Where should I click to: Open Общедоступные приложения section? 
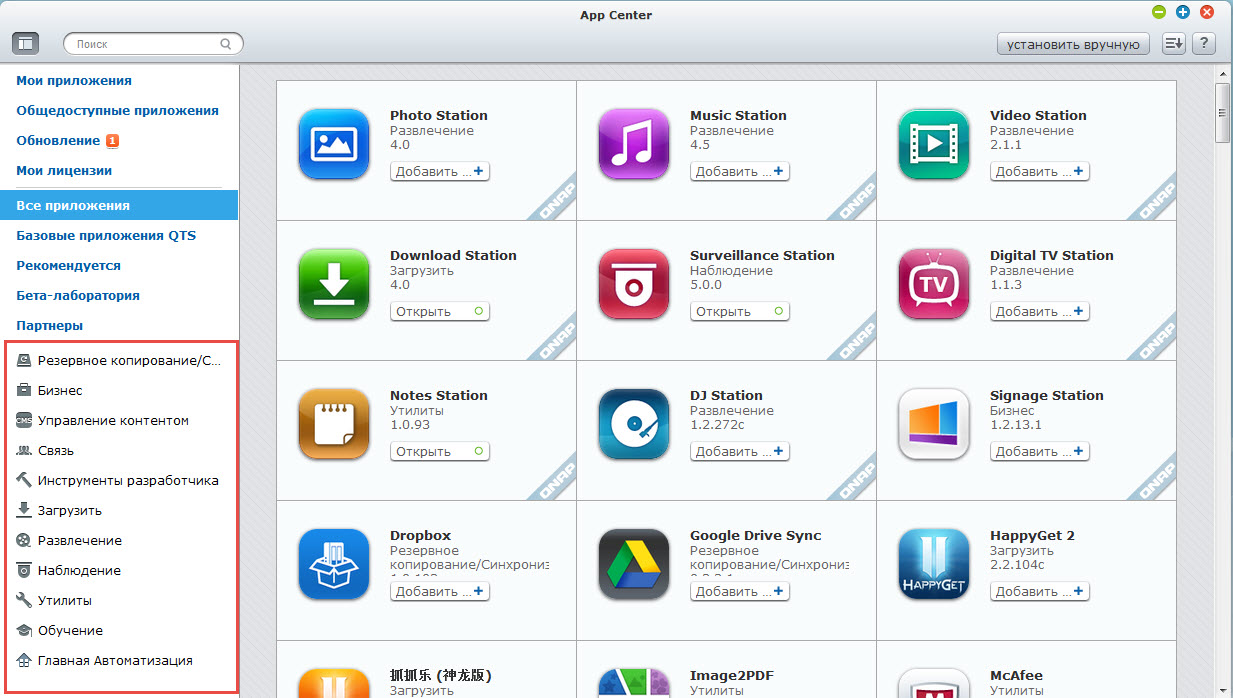tap(119, 111)
